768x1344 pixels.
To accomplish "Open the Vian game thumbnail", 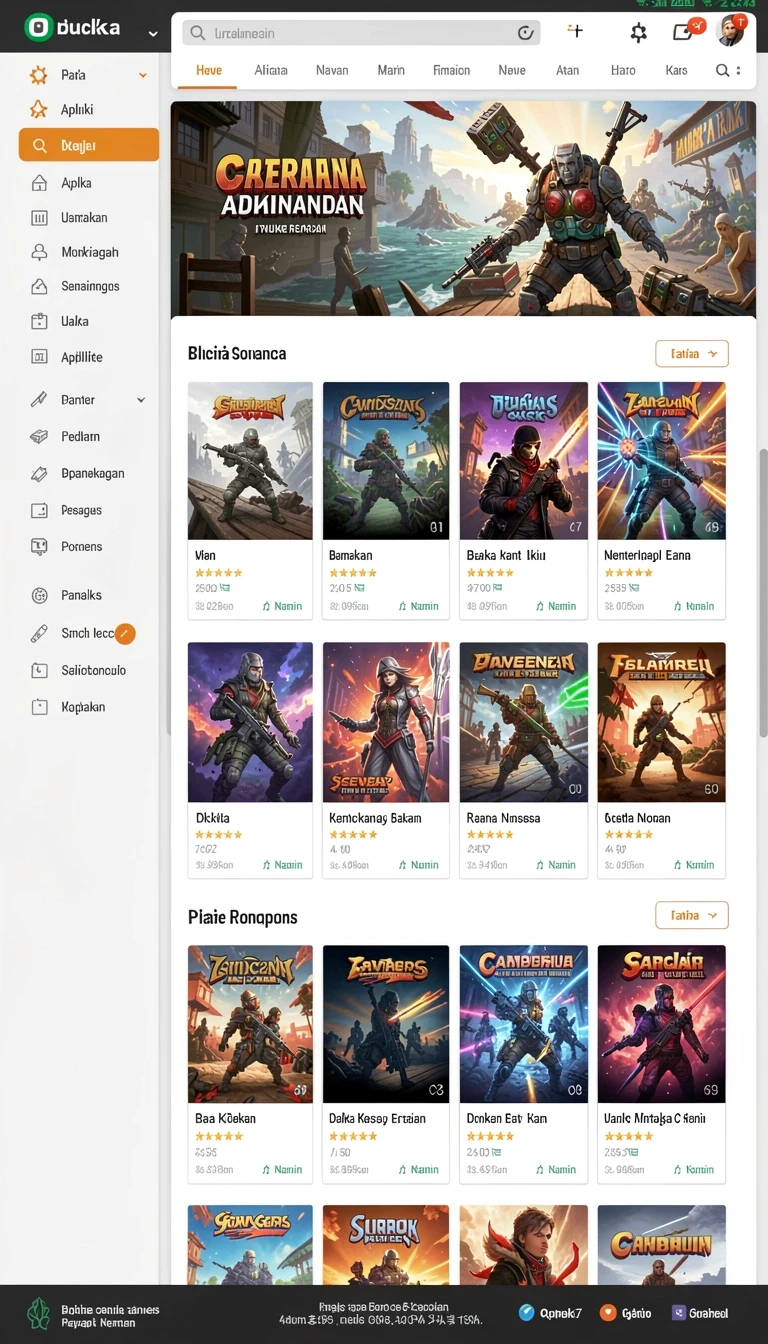I will [250, 461].
